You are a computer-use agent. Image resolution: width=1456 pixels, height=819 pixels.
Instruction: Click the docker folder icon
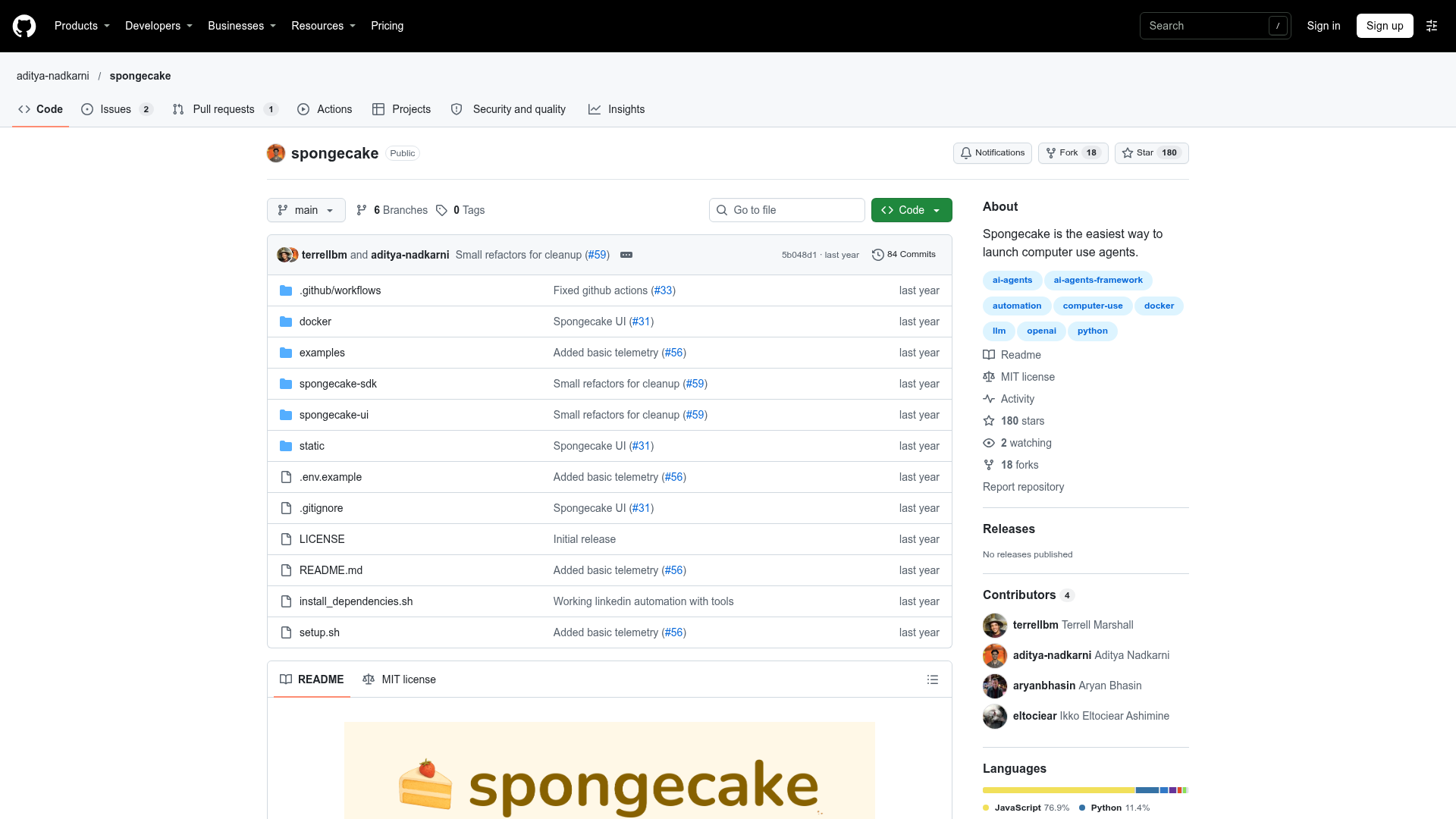click(286, 322)
